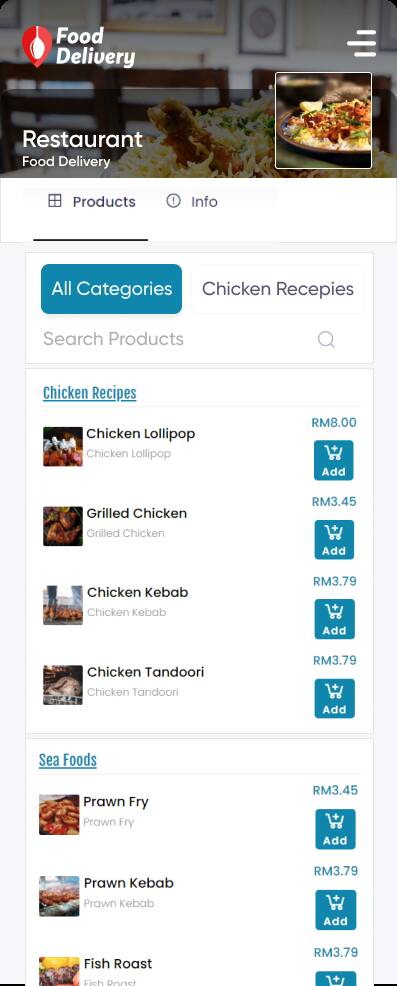The image size is (397, 986).
Task: Select the Chicken Recepies category filter
Action: (277, 289)
